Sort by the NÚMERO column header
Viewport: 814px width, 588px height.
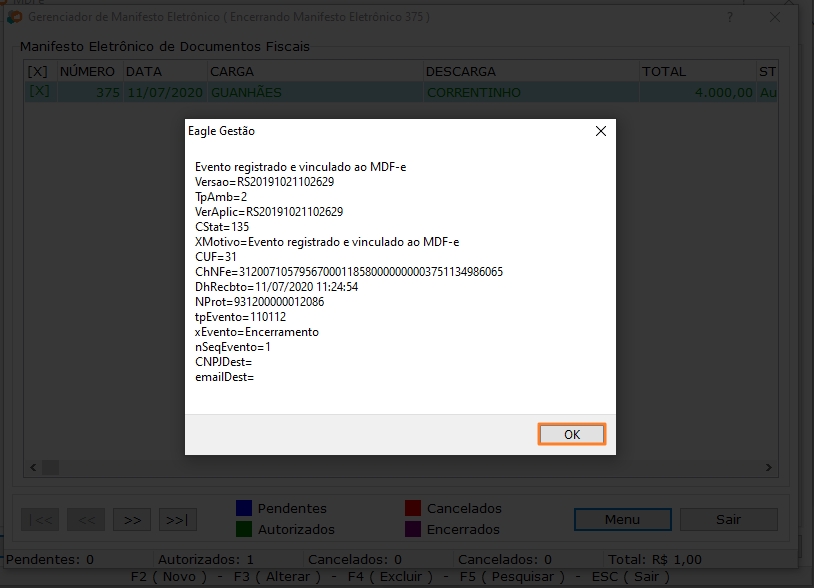coord(87,71)
